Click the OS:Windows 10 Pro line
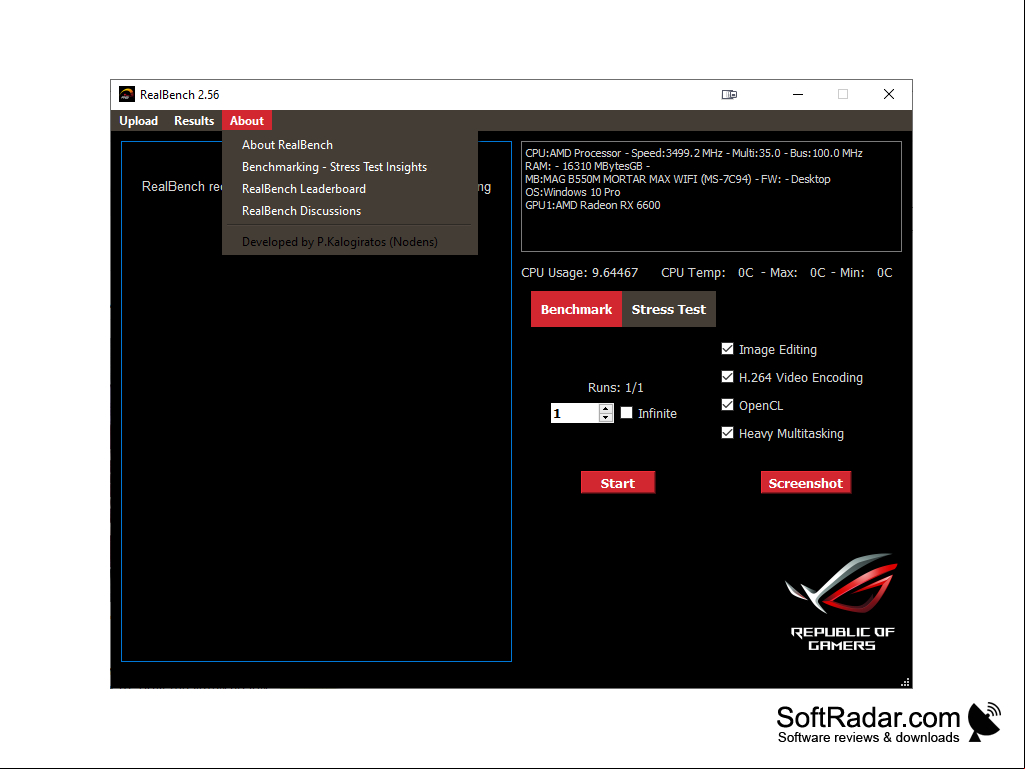 pyautogui.click(x=573, y=192)
